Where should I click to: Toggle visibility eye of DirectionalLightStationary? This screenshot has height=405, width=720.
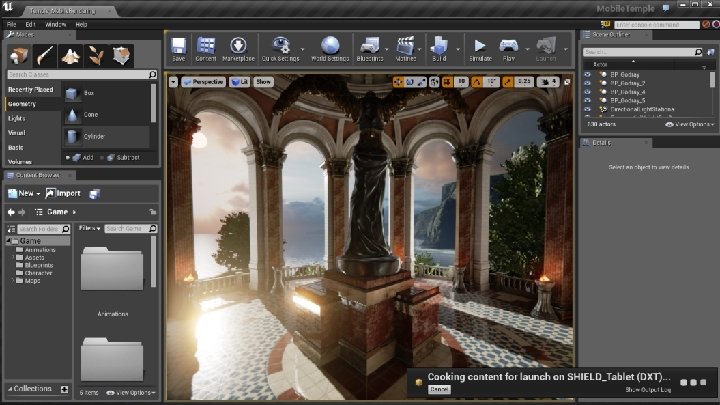(587, 109)
